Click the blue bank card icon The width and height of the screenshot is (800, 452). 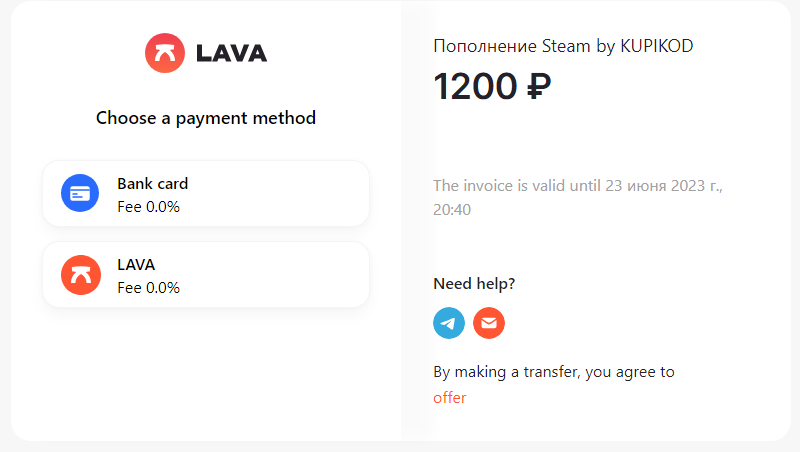click(x=80, y=193)
